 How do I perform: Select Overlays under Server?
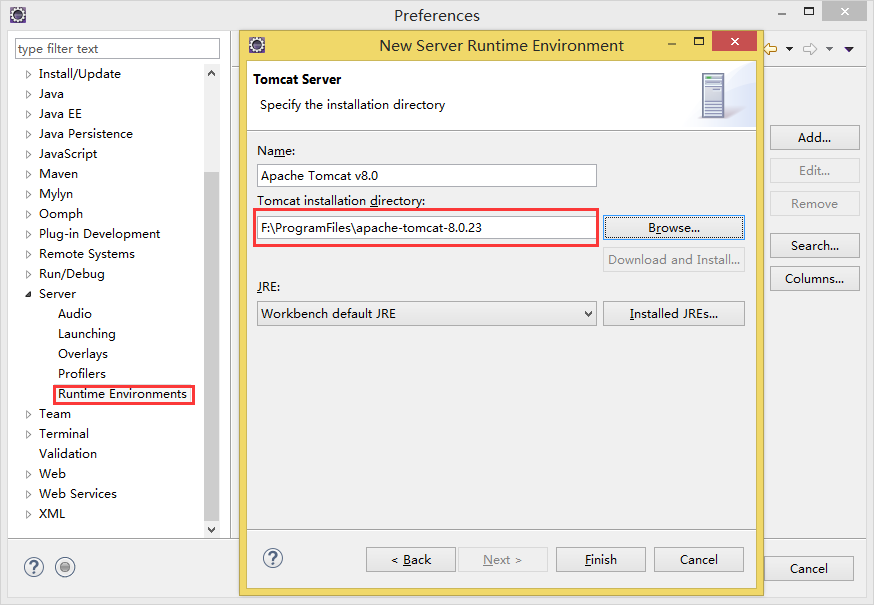tap(83, 354)
